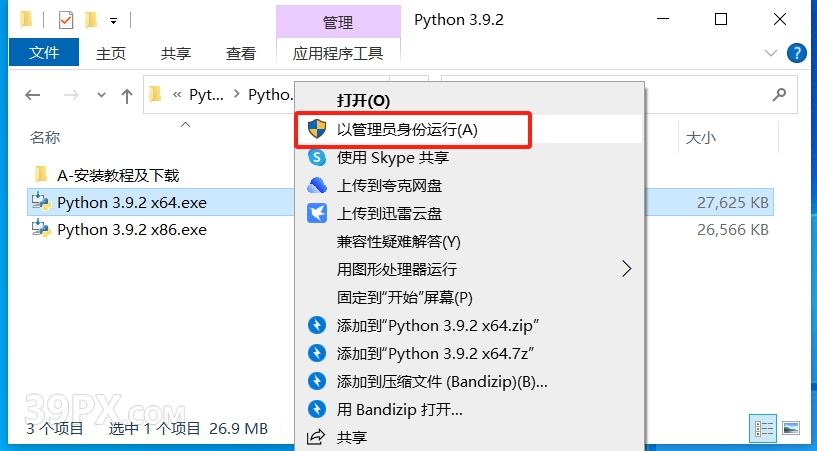817x451 pixels.
Task: Open recent locations dropdown arrow
Action: tap(101, 95)
